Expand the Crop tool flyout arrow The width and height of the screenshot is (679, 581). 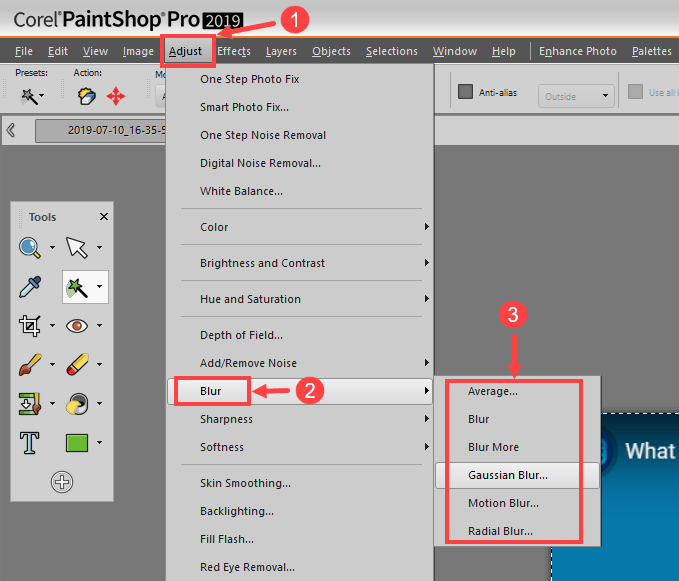[52, 326]
